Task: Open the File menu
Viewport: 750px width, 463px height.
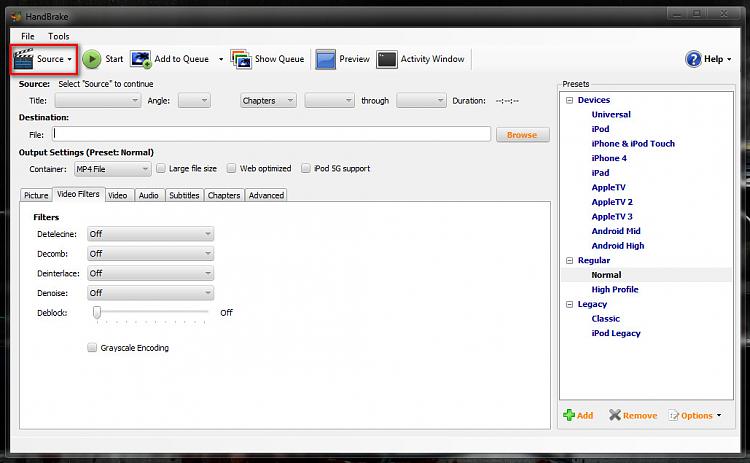Action: [x=28, y=36]
